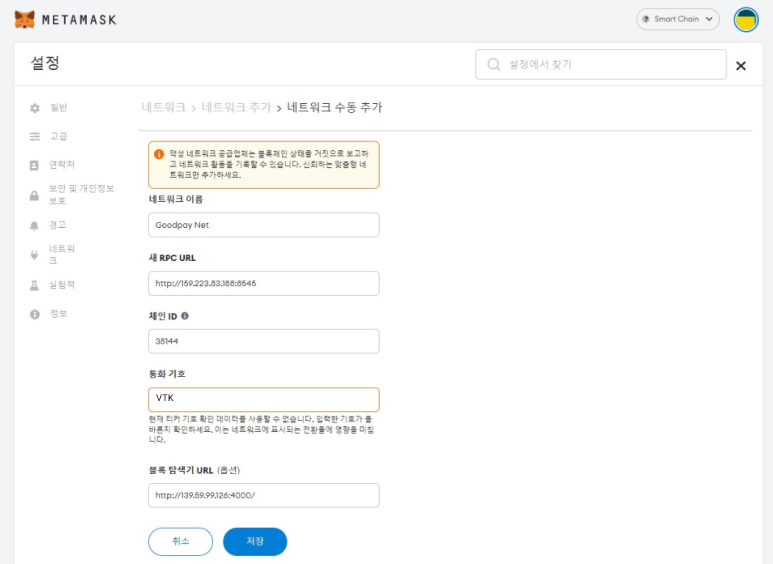Open the account avatar menu
The width and height of the screenshot is (773, 564).
click(x=746, y=19)
